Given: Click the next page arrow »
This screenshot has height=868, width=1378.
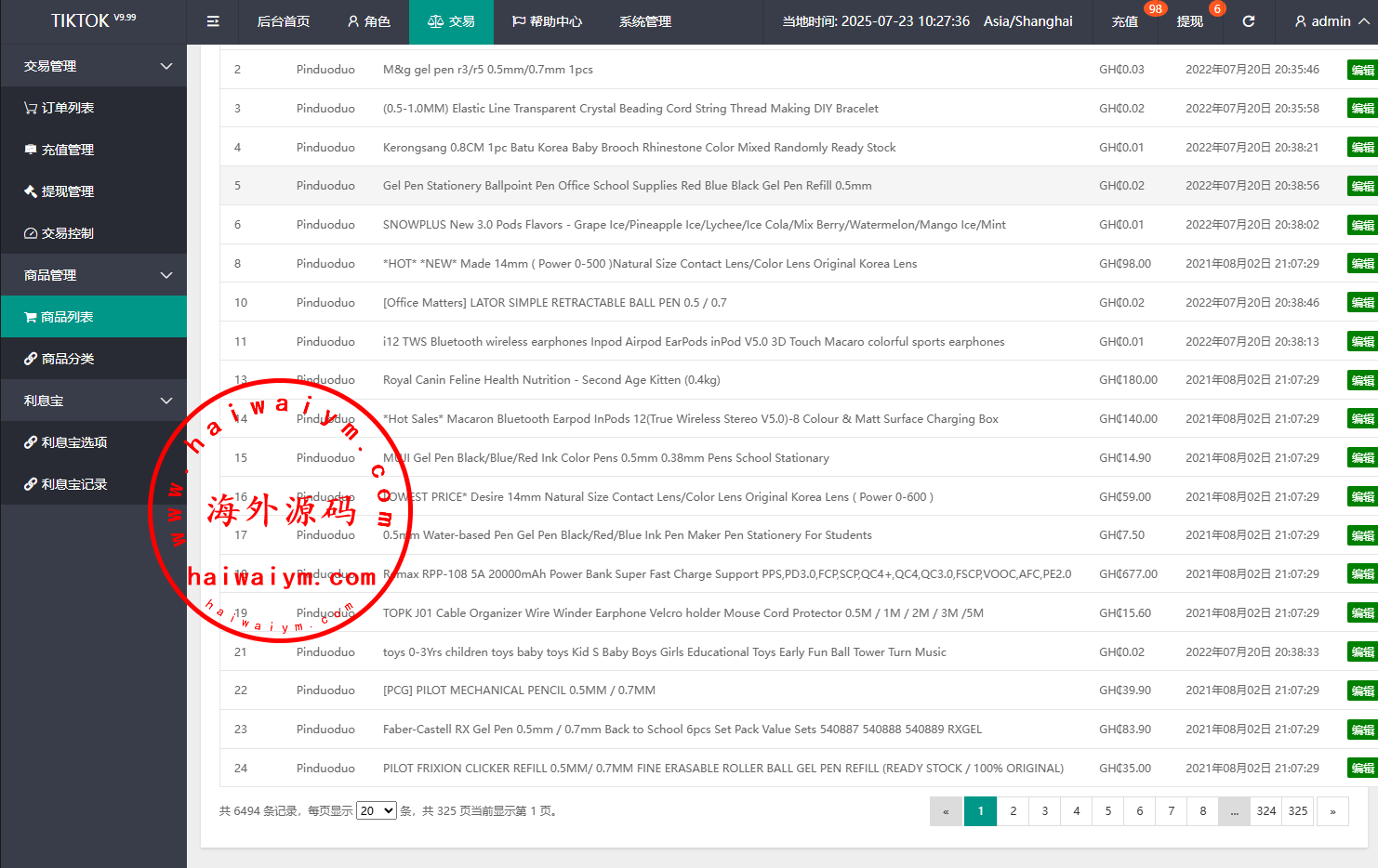Looking at the screenshot, I should [x=1332, y=811].
